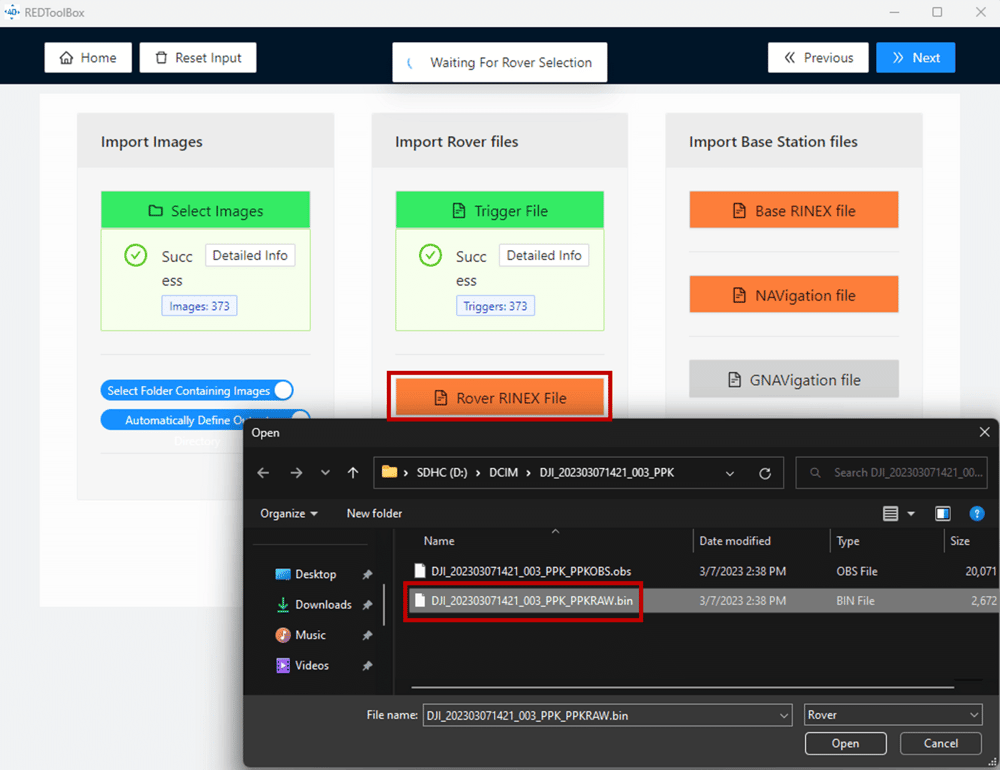Refresh the file dialog folder view
Image resolution: width=1000 pixels, height=770 pixels.
pyautogui.click(x=765, y=472)
